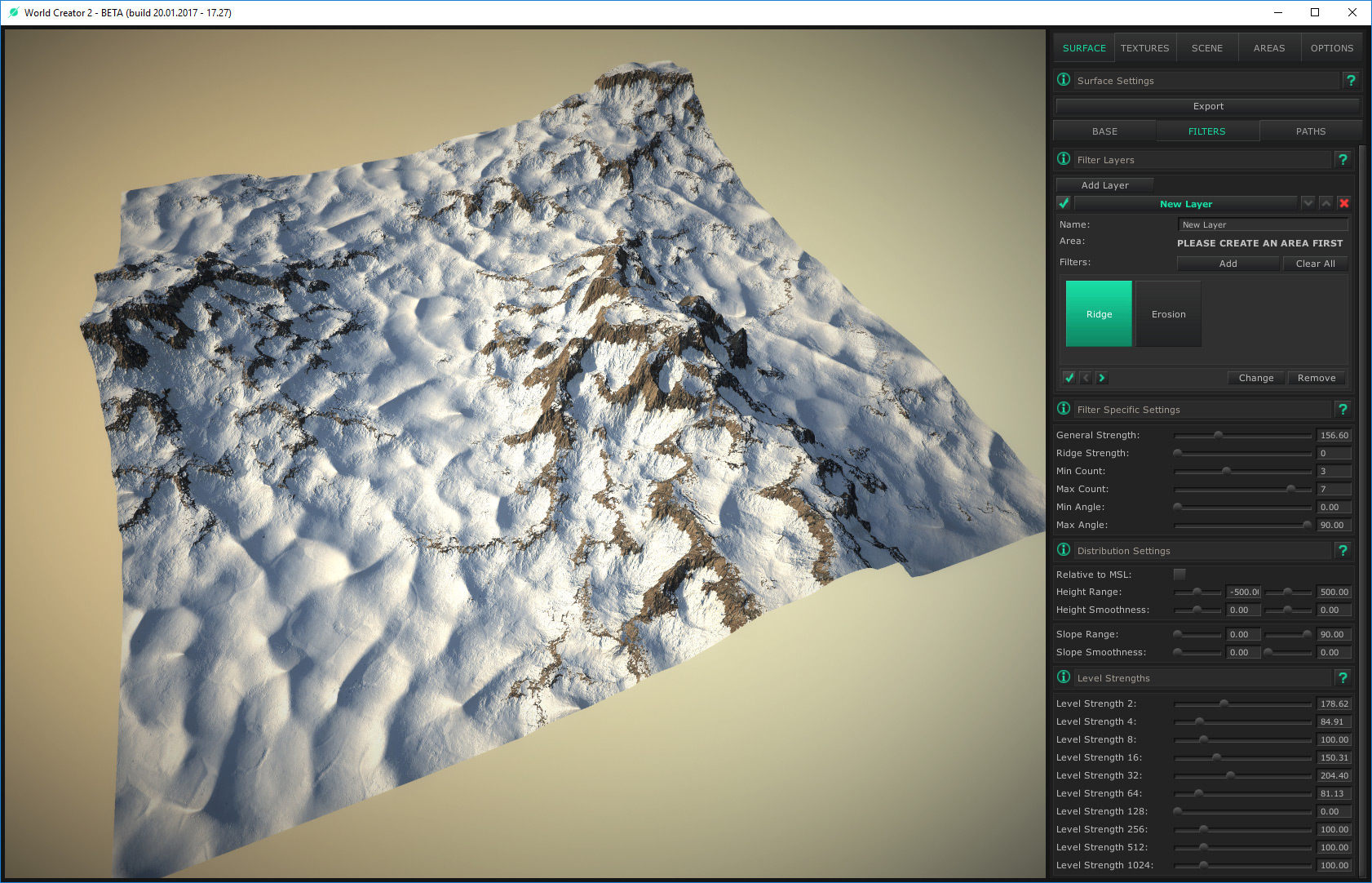The width and height of the screenshot is (1372, 883).
Task: Maximize the World Creator window
Action: tap(1315, 12)
